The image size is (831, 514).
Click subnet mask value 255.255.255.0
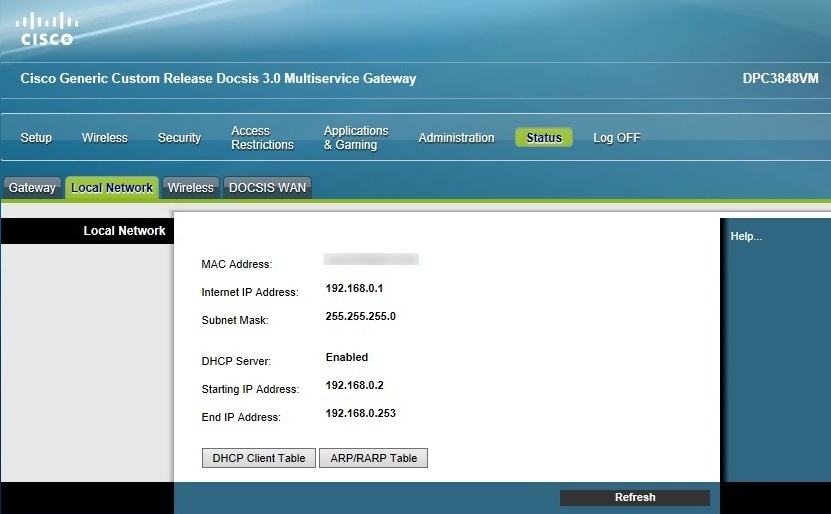point(360,316)
